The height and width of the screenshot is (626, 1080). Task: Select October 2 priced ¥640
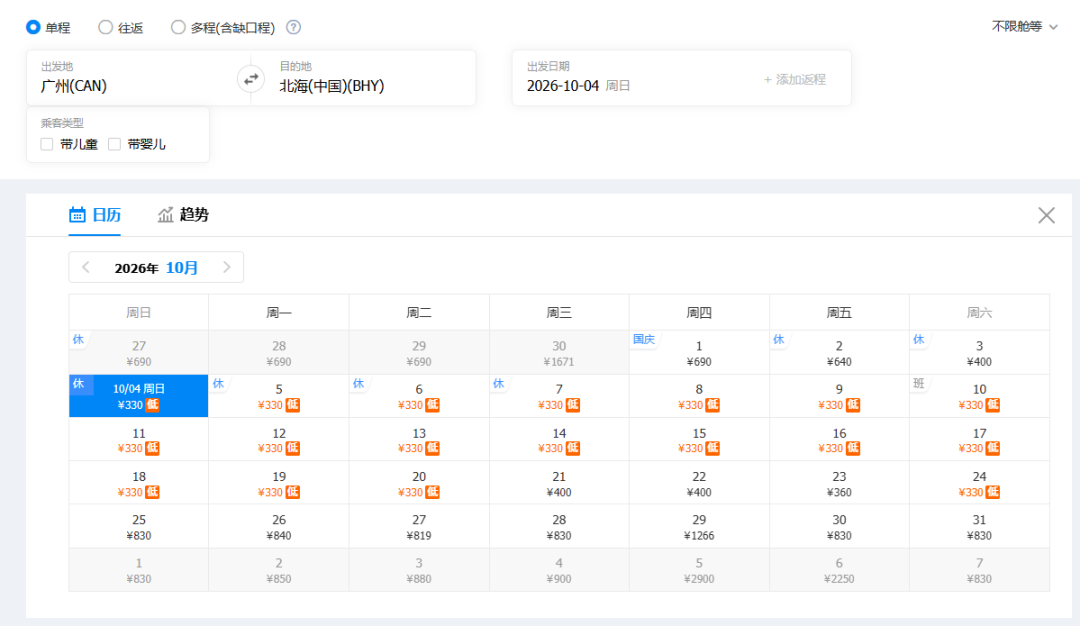(839, 353)
